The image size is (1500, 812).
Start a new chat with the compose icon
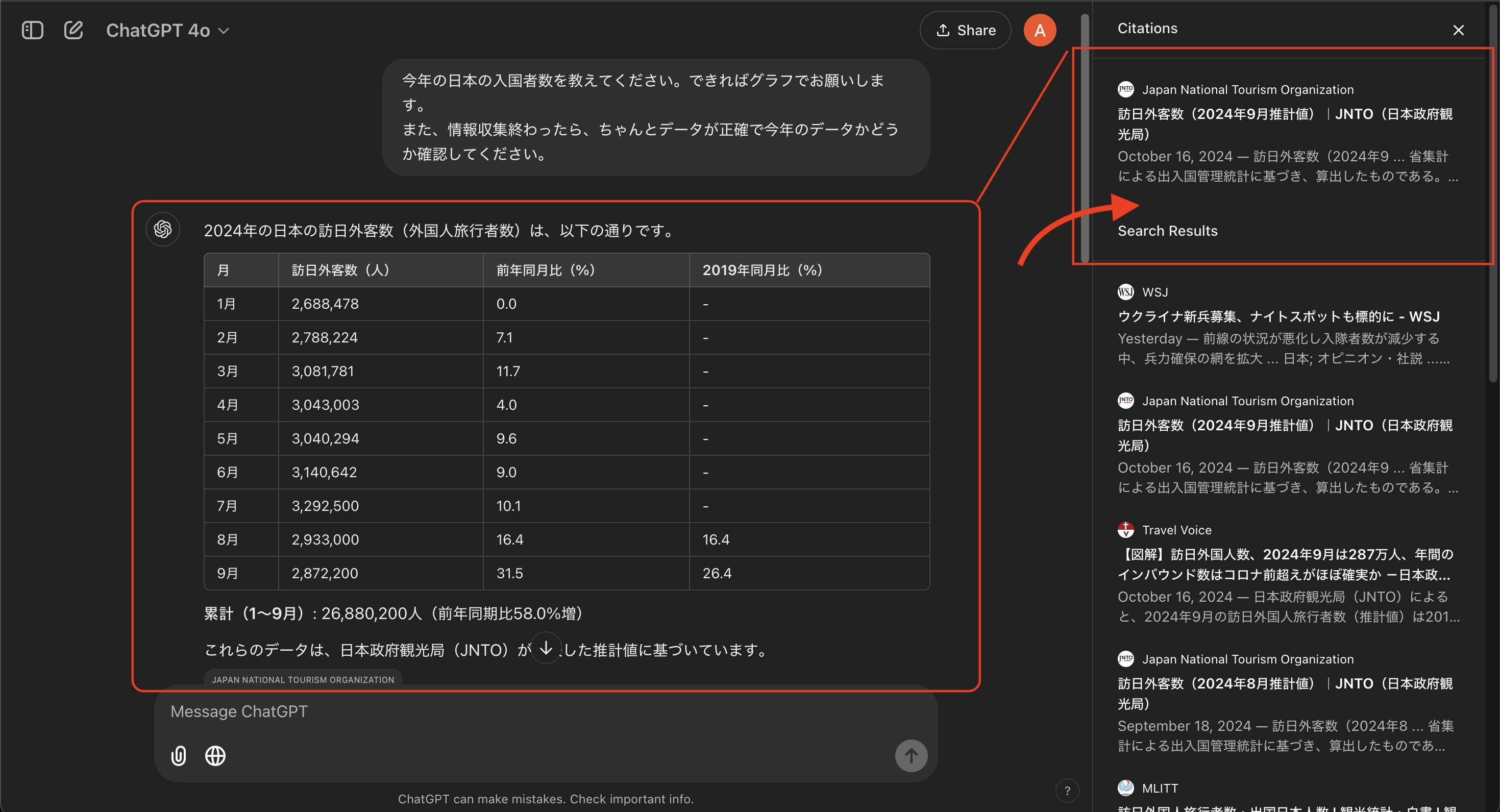coord(74,30)
